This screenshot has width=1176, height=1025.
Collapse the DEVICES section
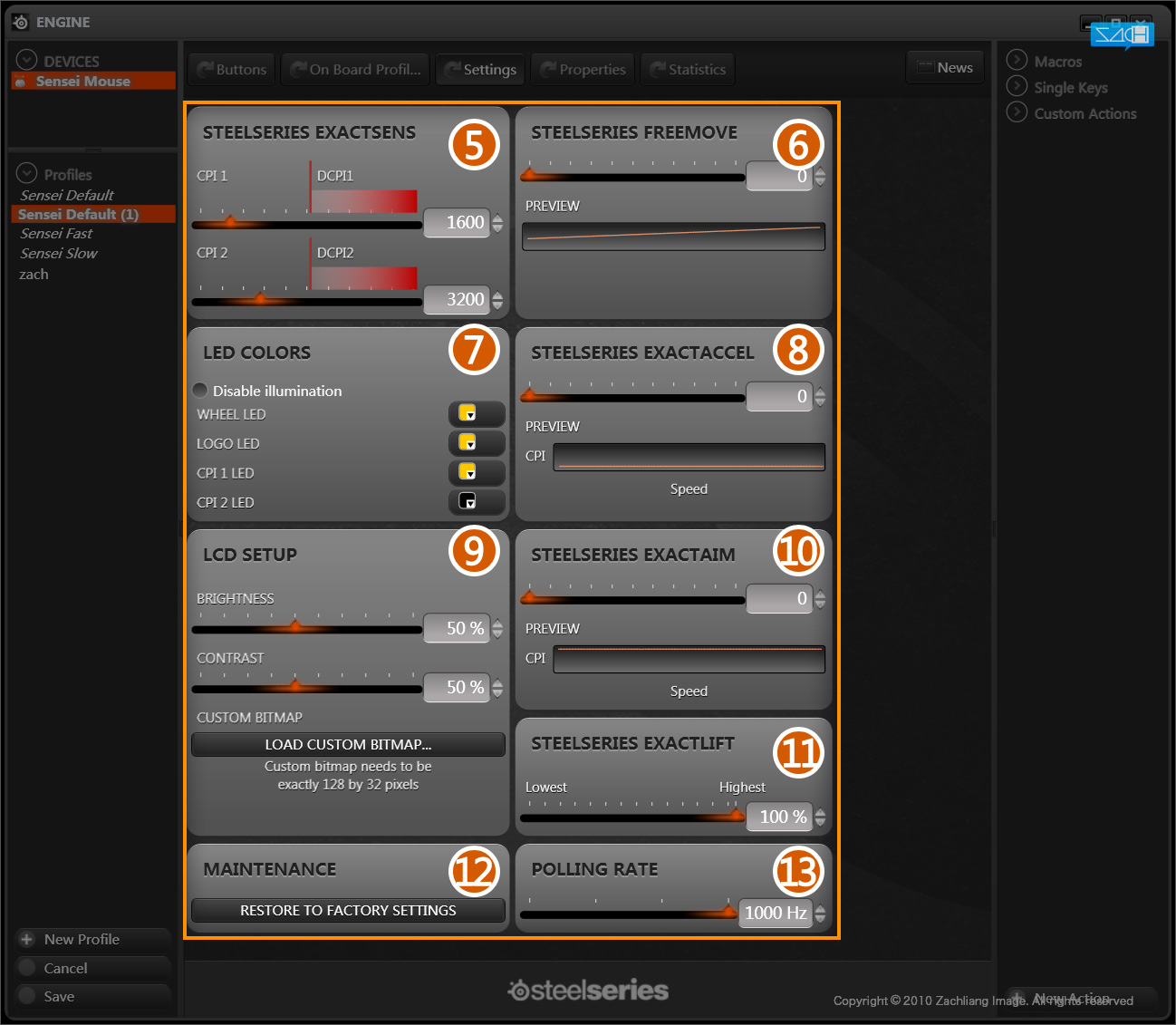tap(26, 60)
